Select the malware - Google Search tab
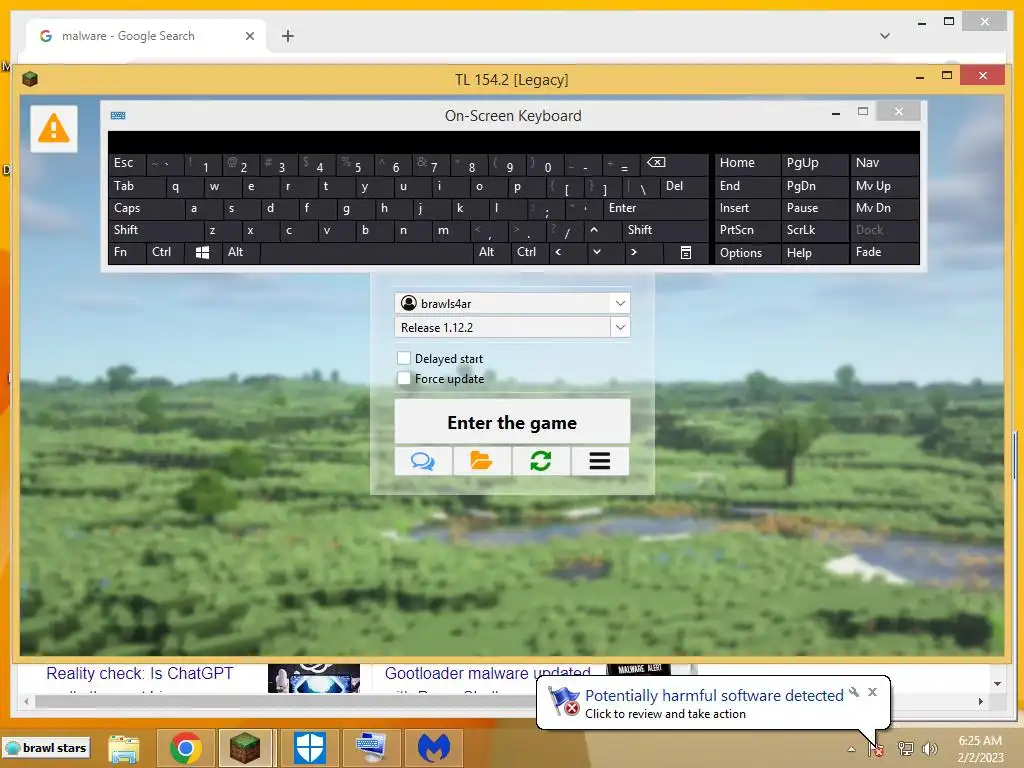Viewport: 1024px width, 768px height. tap(146, 36)
